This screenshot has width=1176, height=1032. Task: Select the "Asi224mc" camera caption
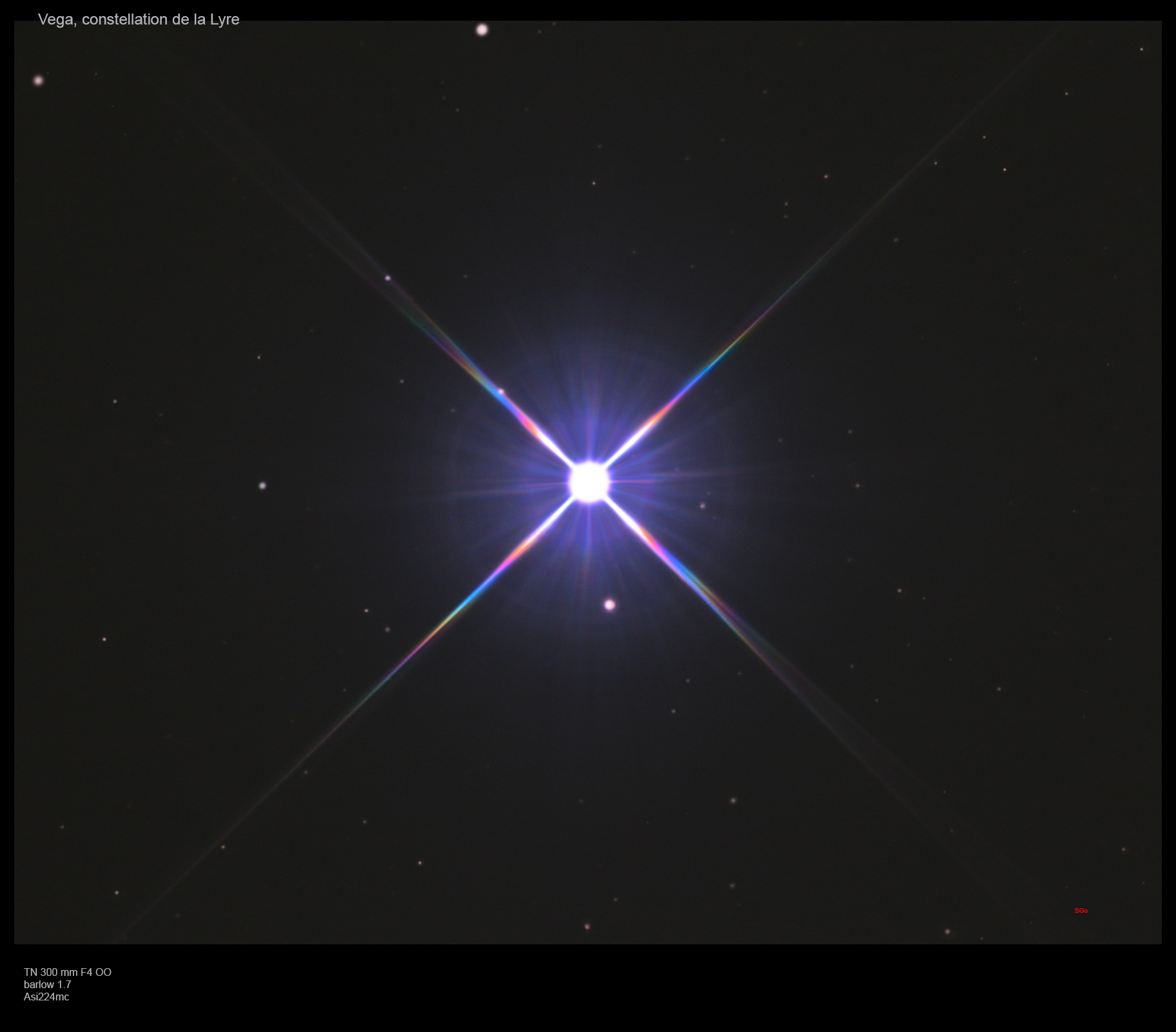(x=46, y=997)
